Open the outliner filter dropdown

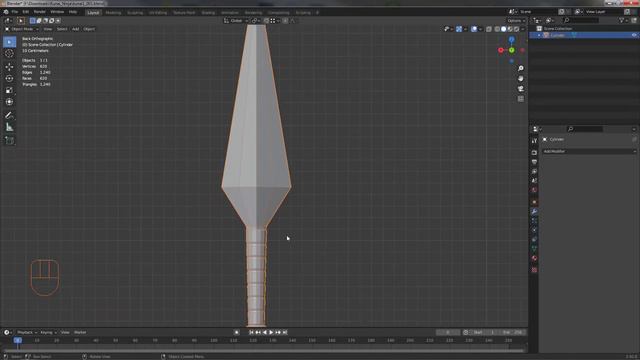pos(623,20)
